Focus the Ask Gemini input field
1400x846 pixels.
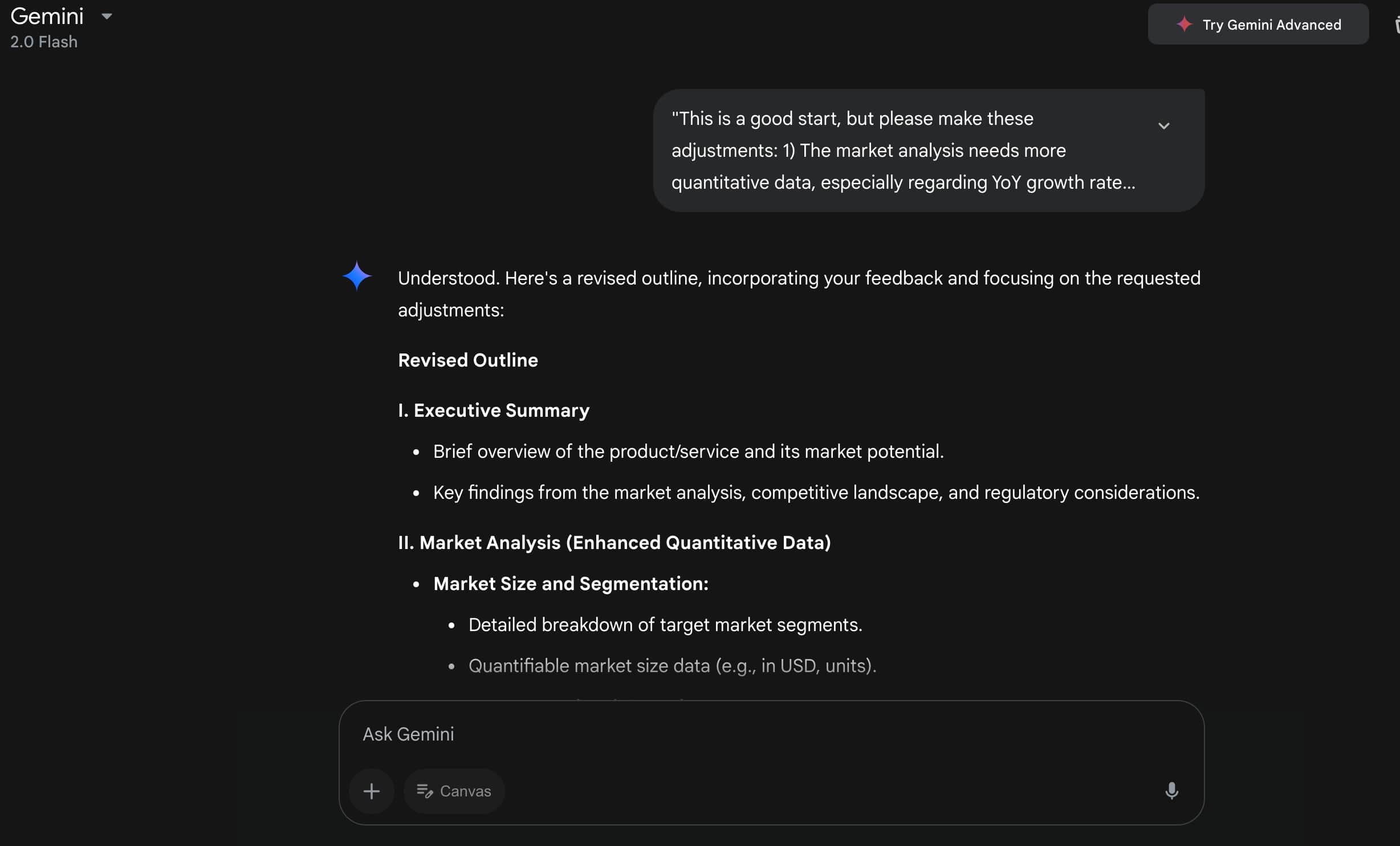click(x=741, y=734)
